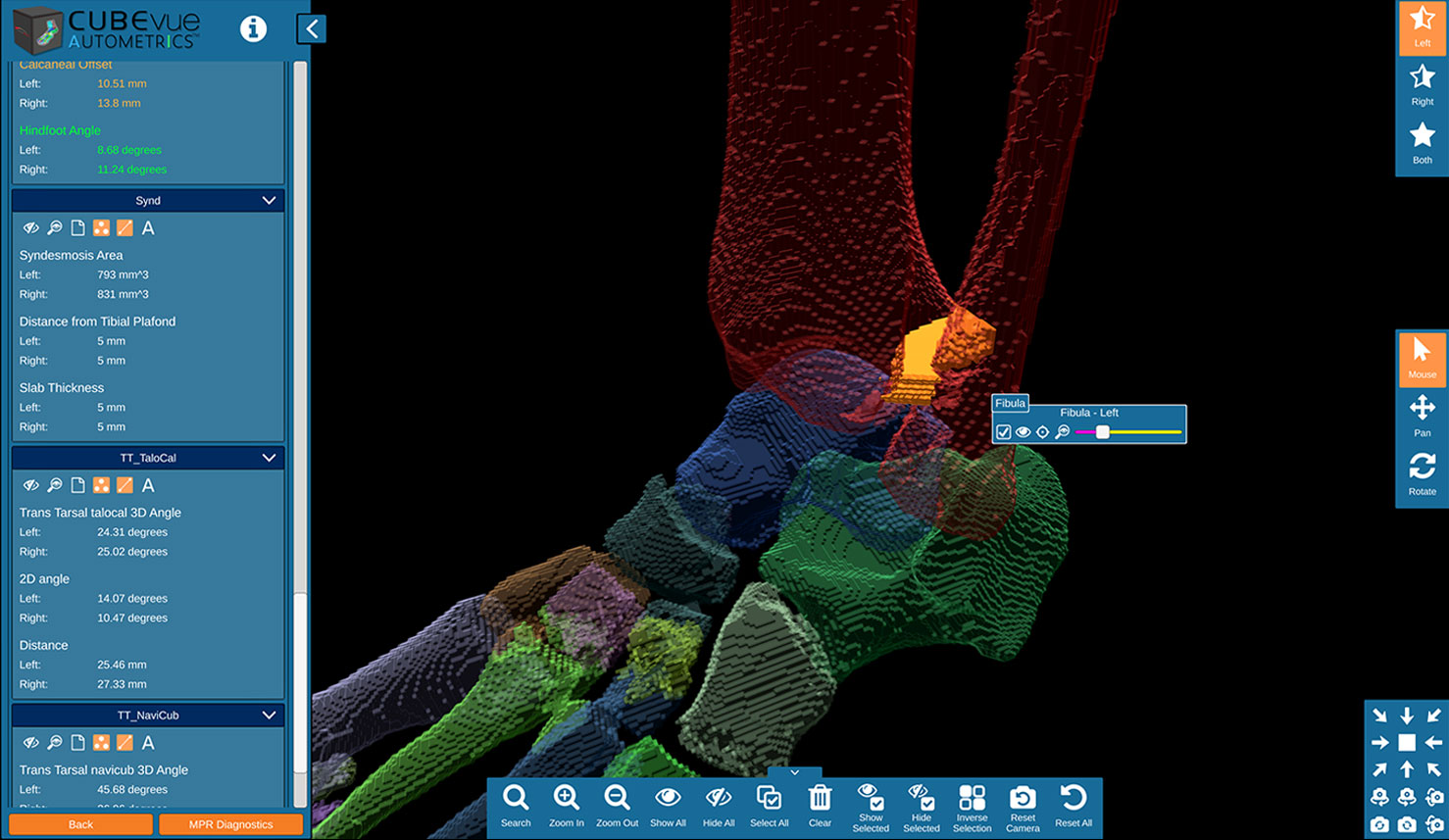Image resolution: width=1449 pixels, height=840 pixels.
Task: Click the down-right diagonal arrow view
Action: pos(1379,716)
